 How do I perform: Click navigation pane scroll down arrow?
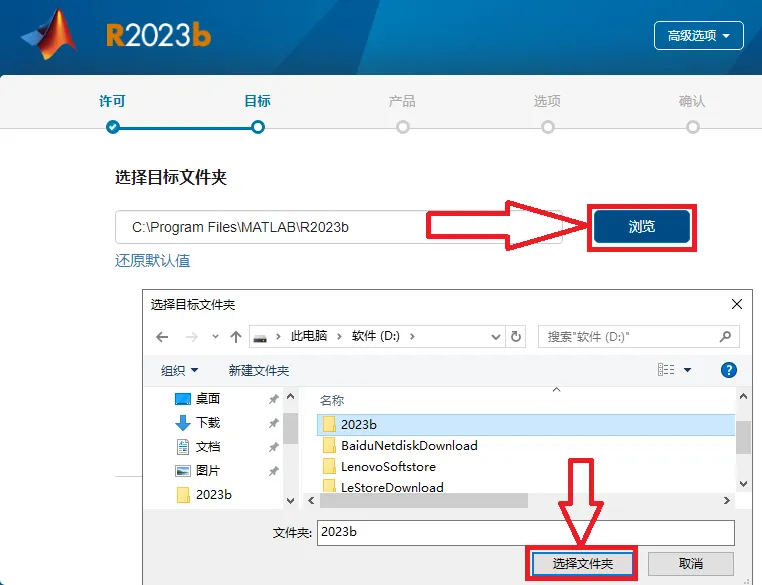(291, 500)
